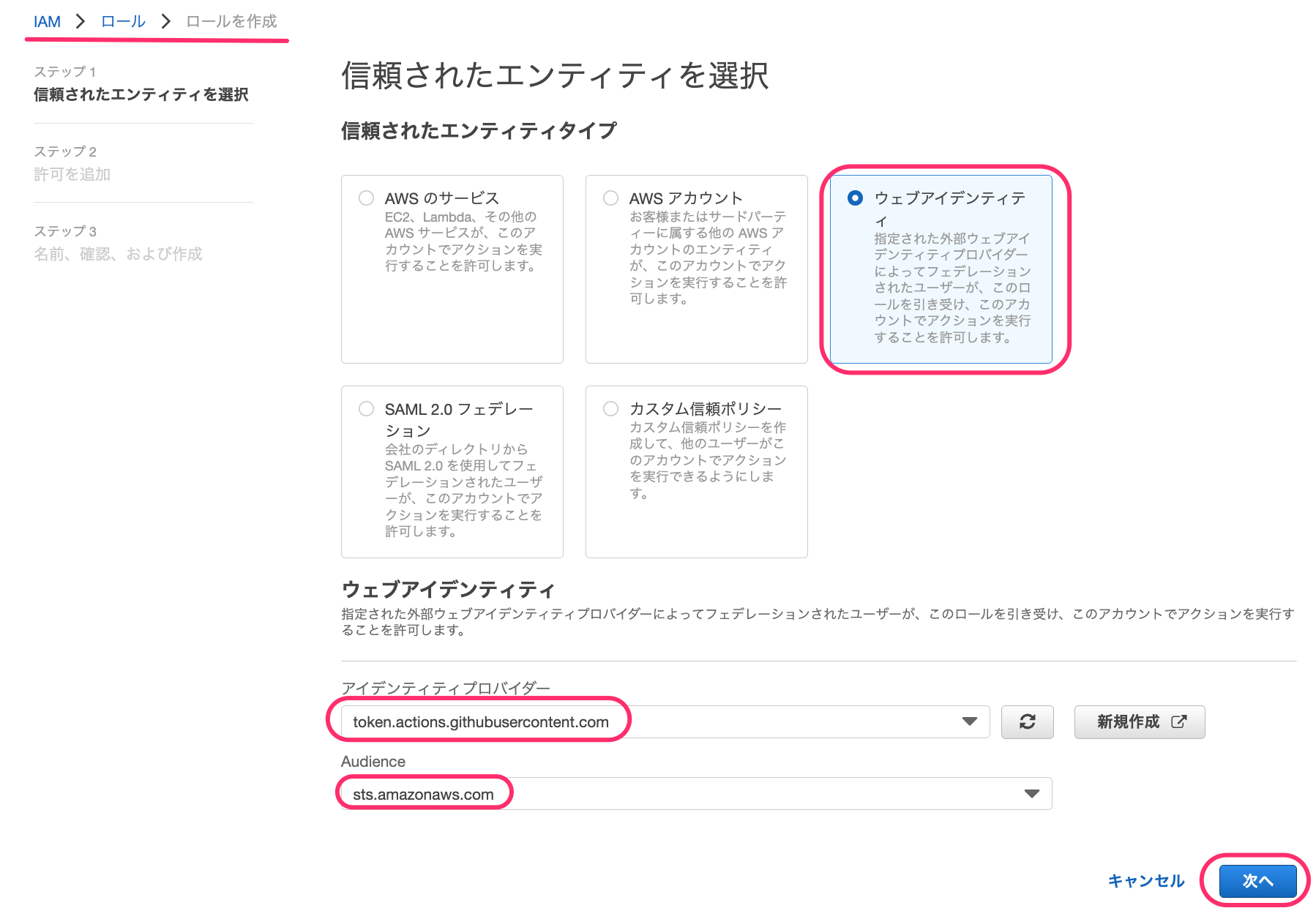Viewport: 1316px width, 919px height.
Task: Click the 信頼されたエンティティタイプ heading
Action: point(479,131)
